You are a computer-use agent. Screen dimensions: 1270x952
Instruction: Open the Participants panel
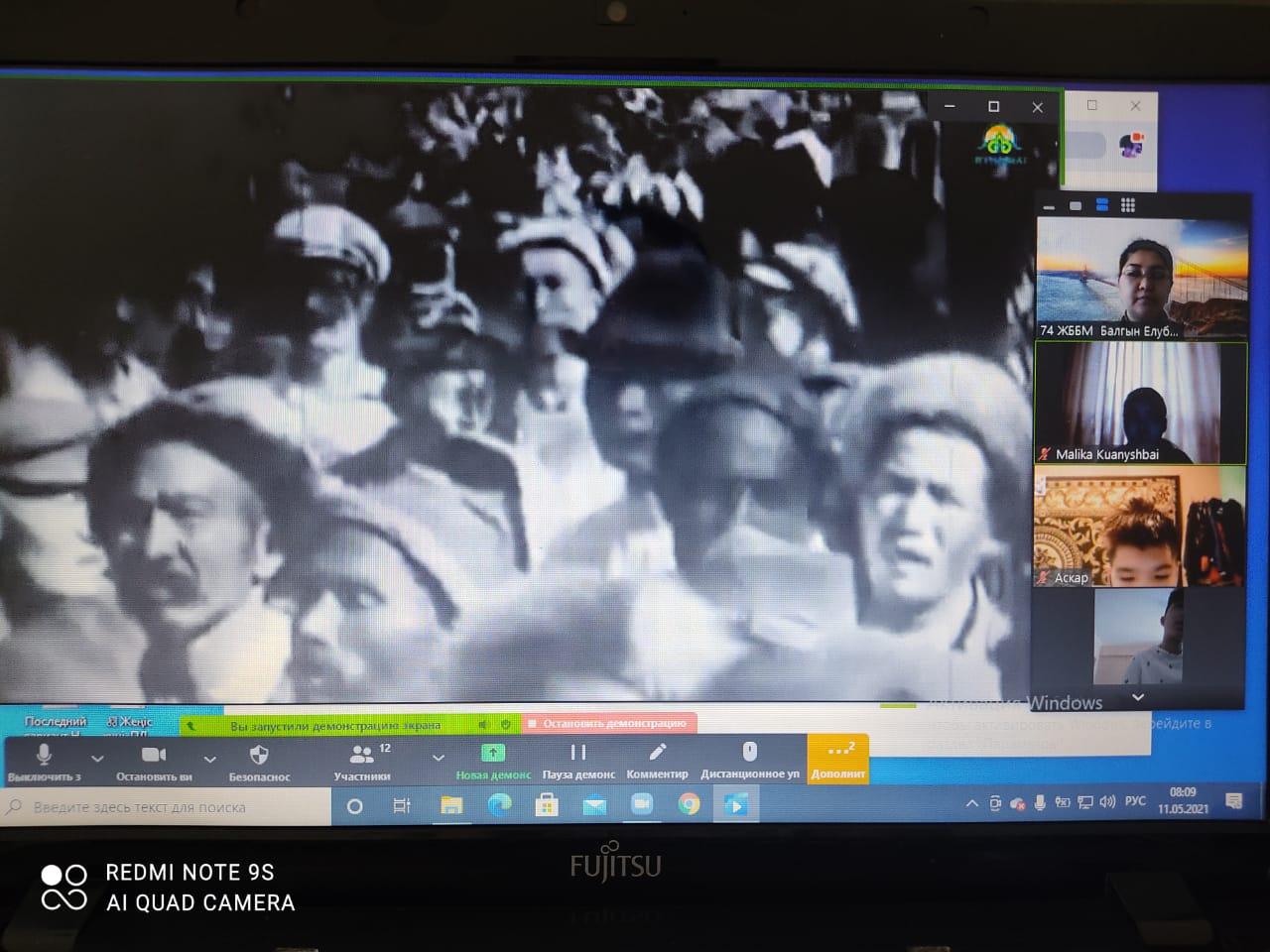pyautogui.click(x=362, y=760)
